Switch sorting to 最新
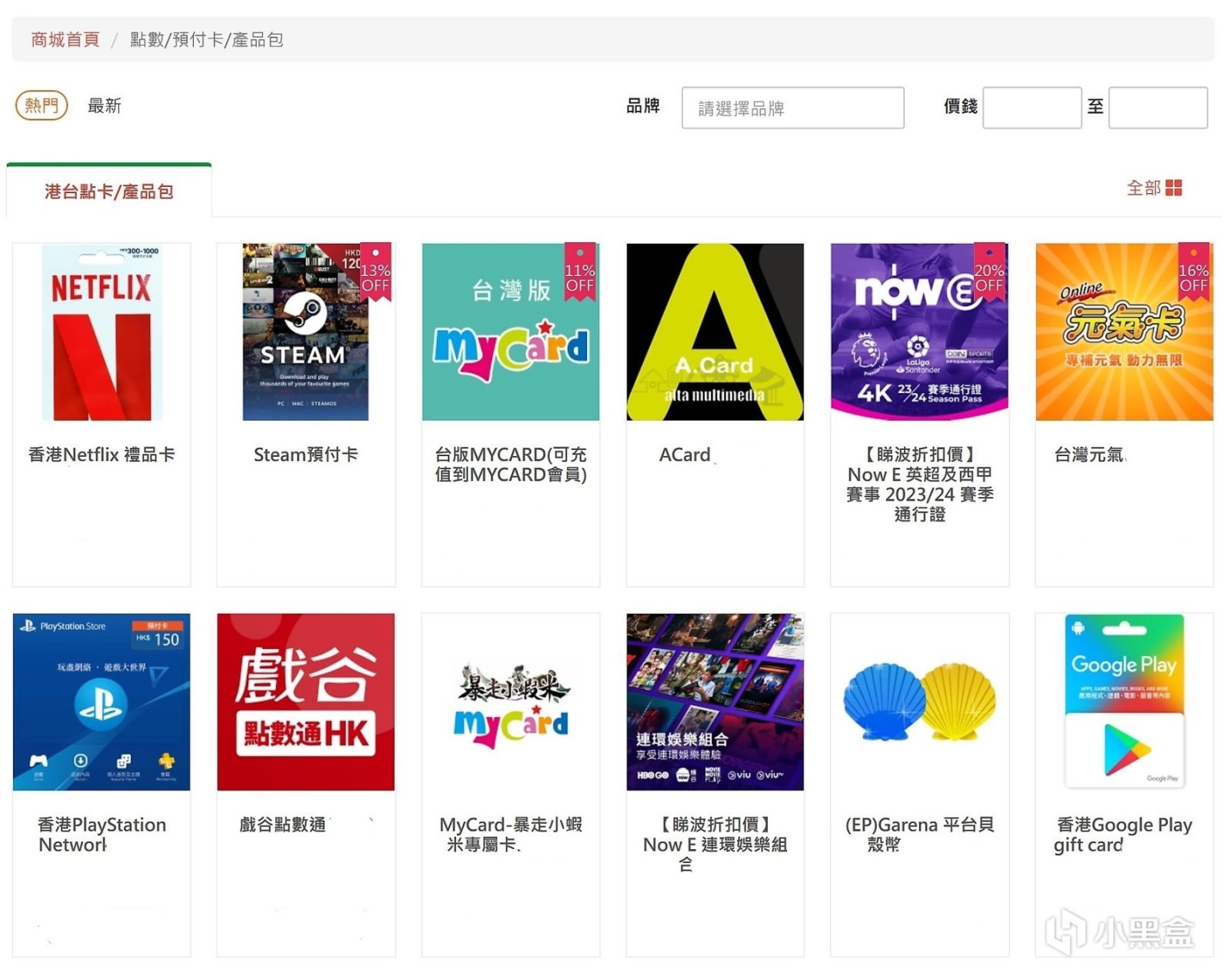This screenshot has height=980, width=1230. point(105,105)
